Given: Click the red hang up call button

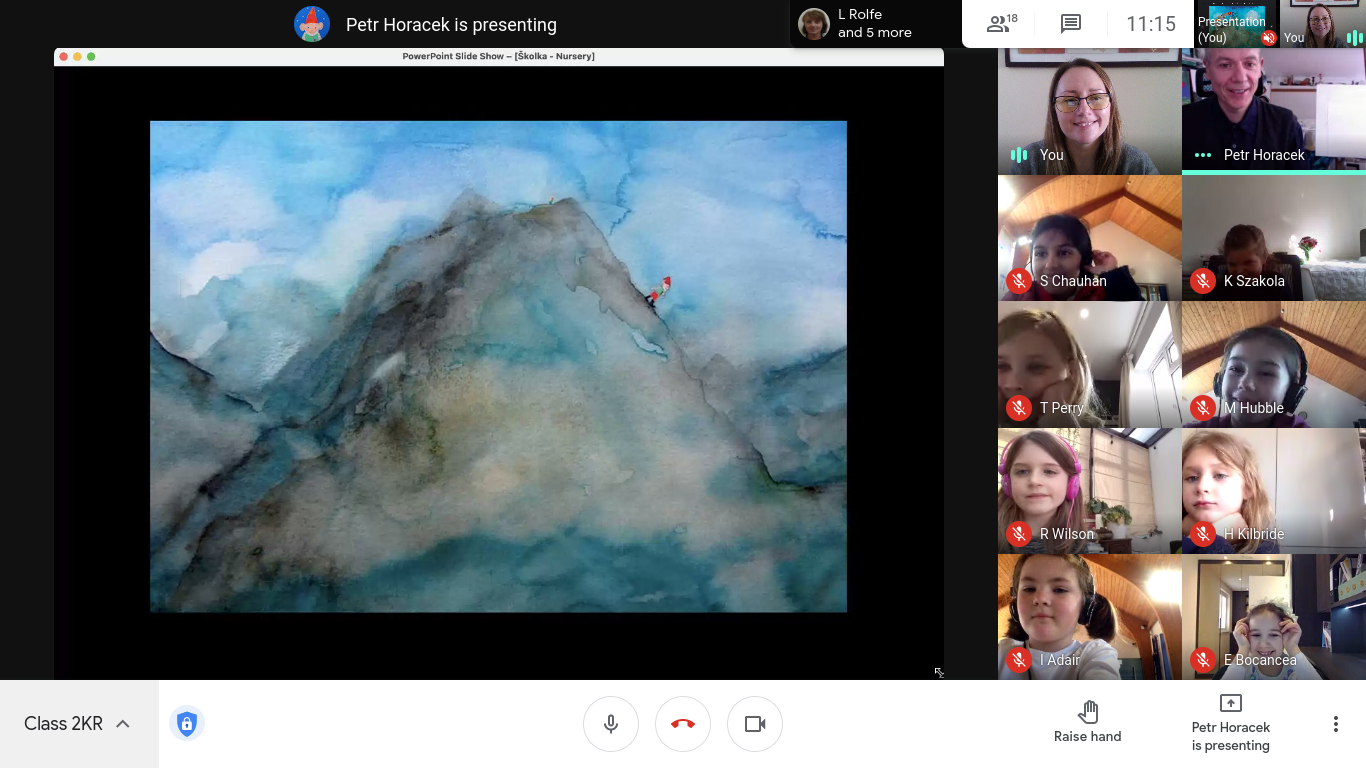Looking at the screenshot, I should [x=683, y=724].
